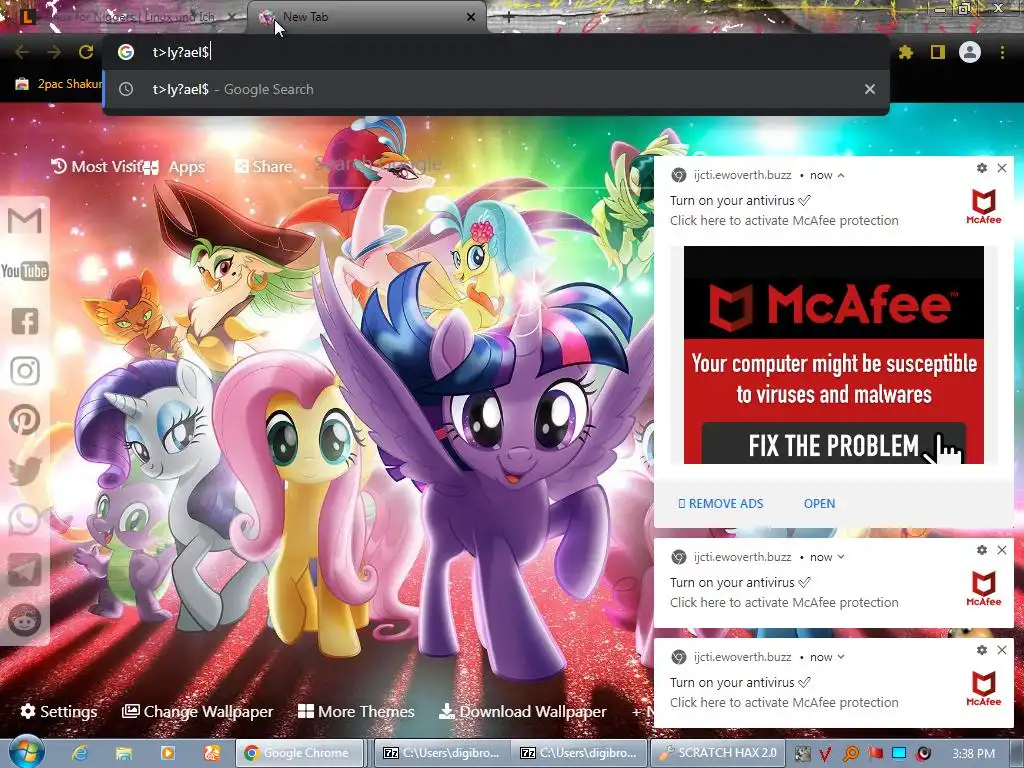This screenshot has height=768, width=1024.
Task: Open Gmail from the left sidebar
Action: point(25,221)
